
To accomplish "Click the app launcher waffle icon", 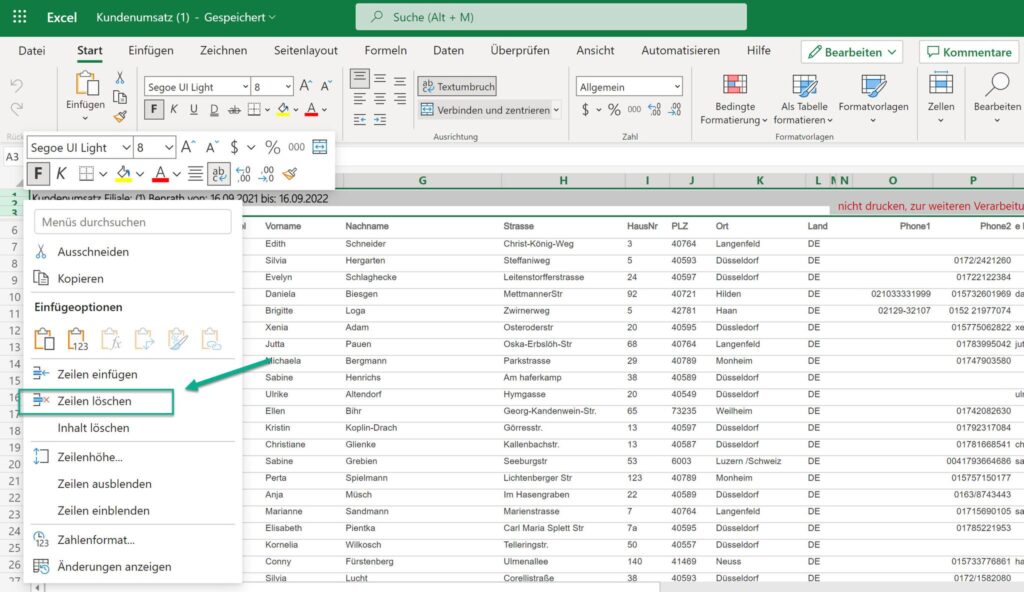I will coord(20,17).
